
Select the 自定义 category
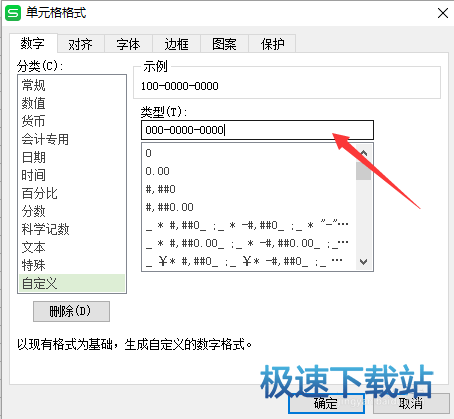click(72, 283)
